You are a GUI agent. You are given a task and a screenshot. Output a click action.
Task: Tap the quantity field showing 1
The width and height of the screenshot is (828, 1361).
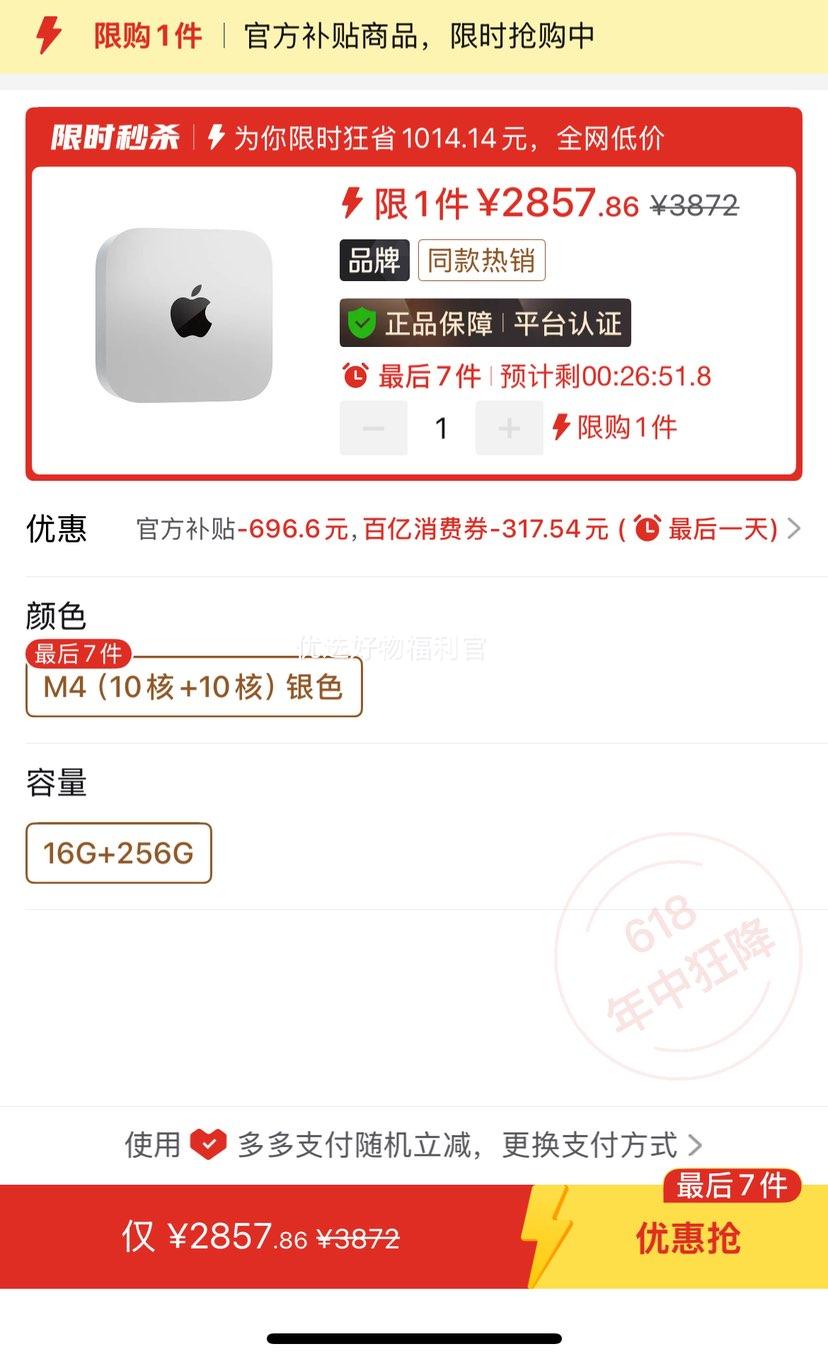441,428
